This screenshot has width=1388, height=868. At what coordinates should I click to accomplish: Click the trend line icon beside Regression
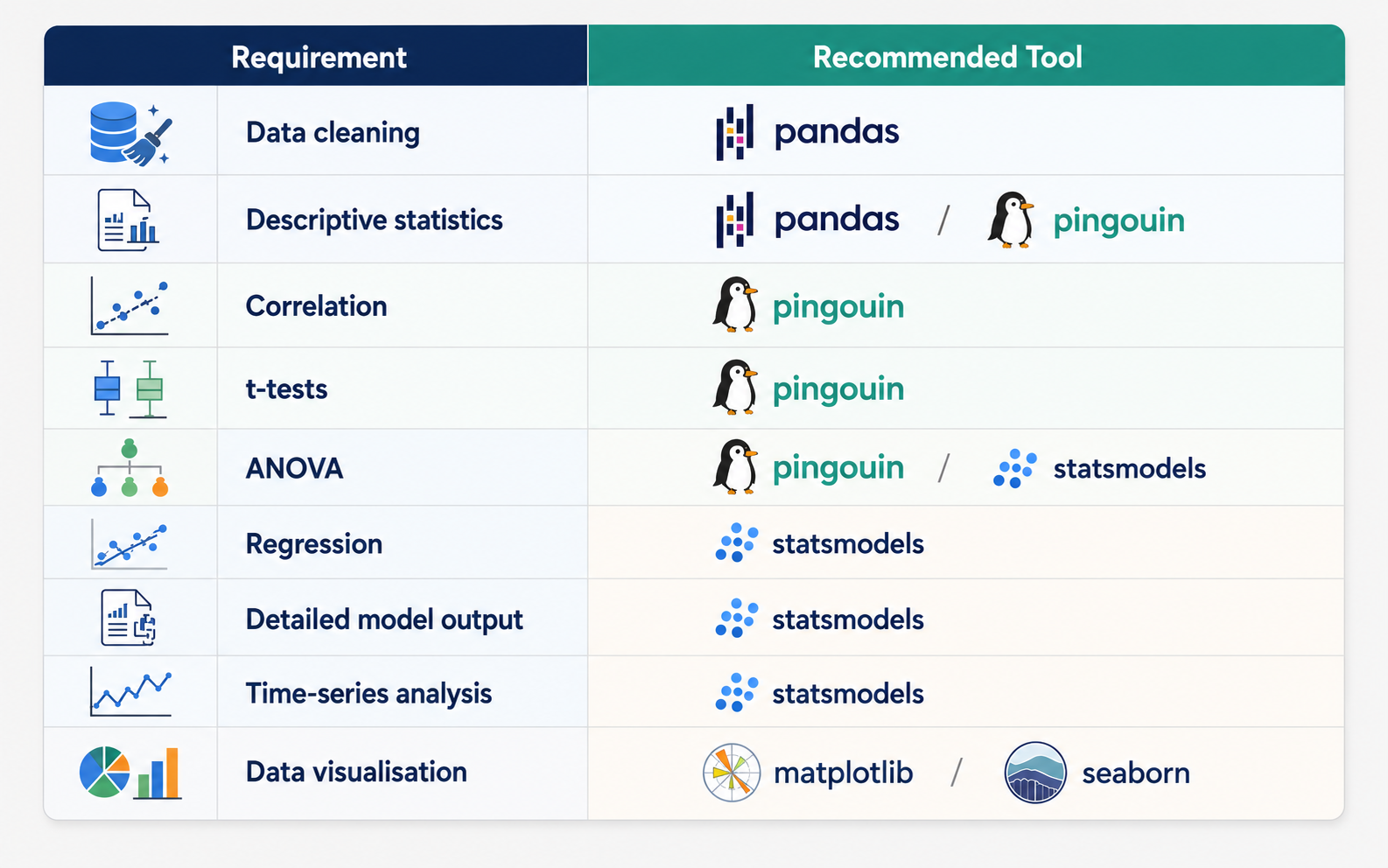click(130, 544)
